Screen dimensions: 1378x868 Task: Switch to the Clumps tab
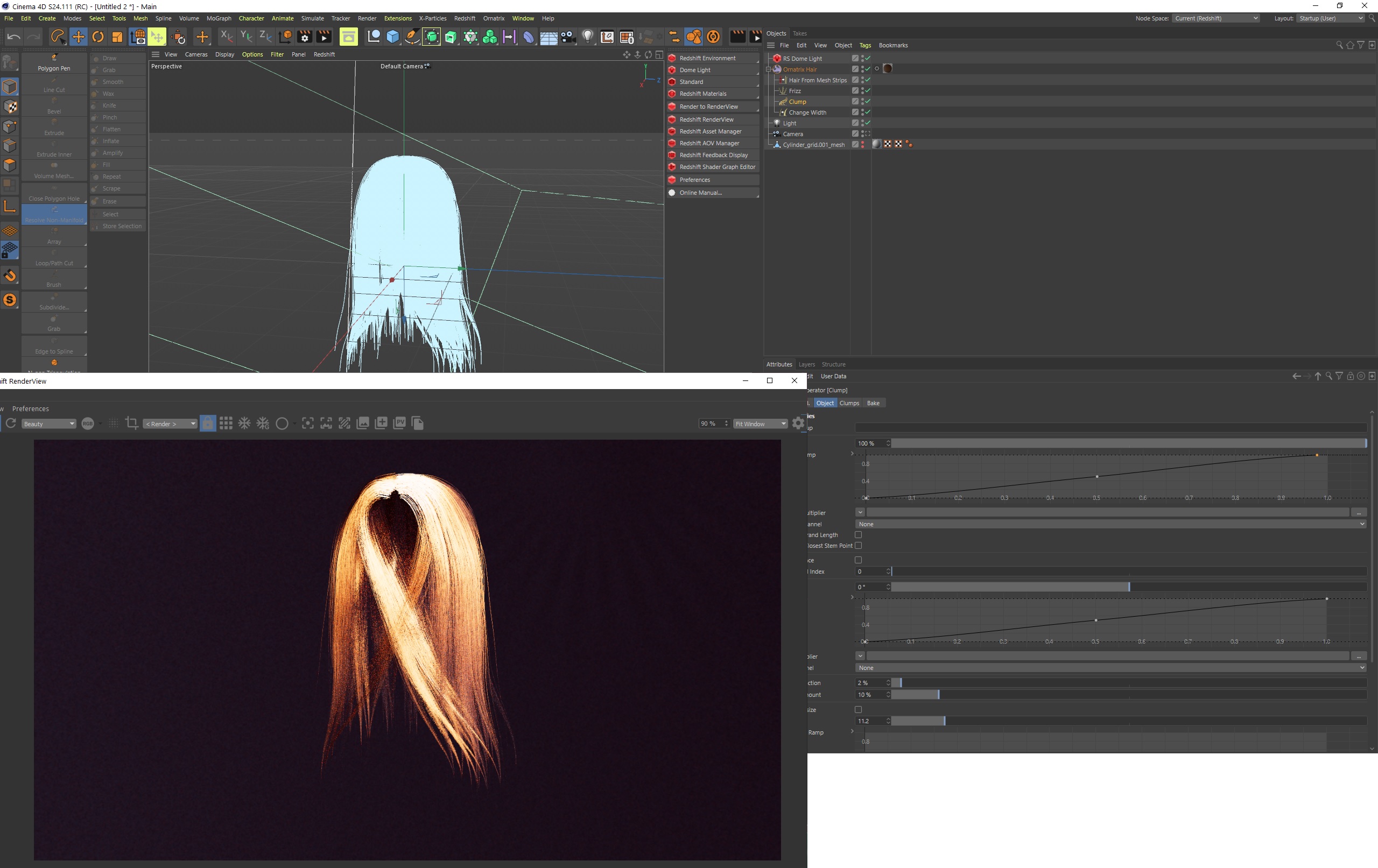point(849,404)
